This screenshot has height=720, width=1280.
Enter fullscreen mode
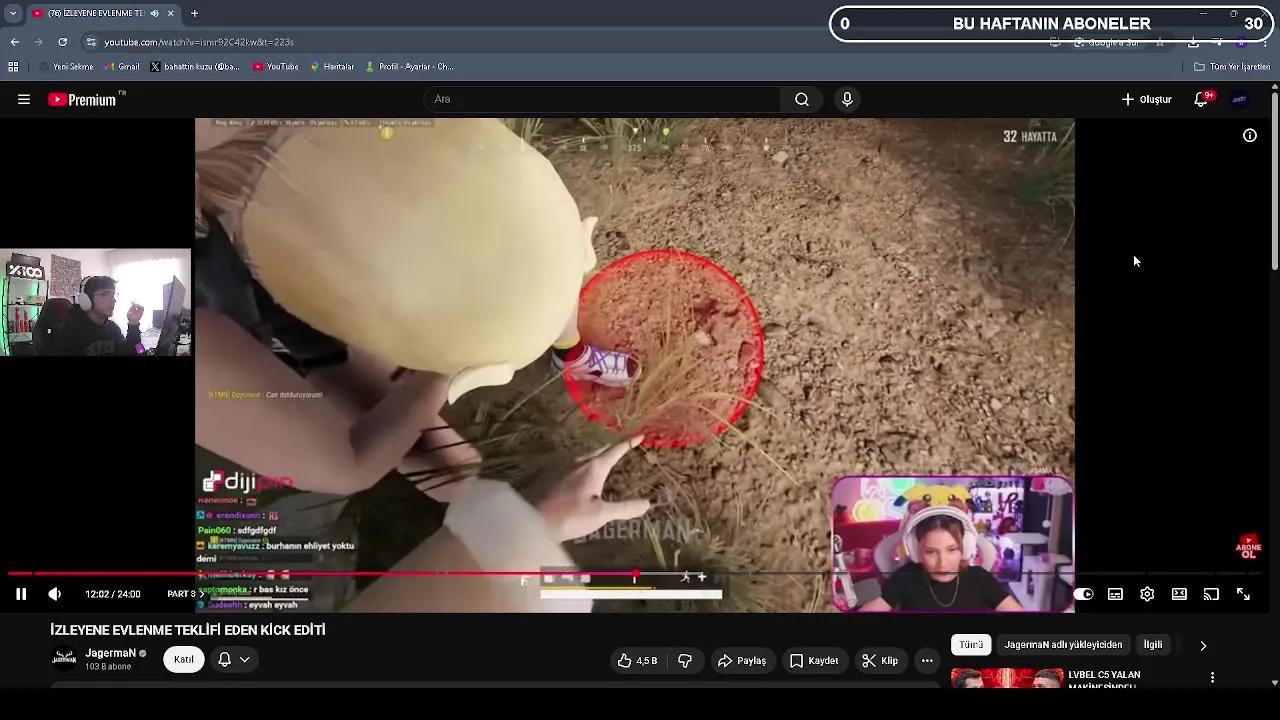click(1243, 594)
